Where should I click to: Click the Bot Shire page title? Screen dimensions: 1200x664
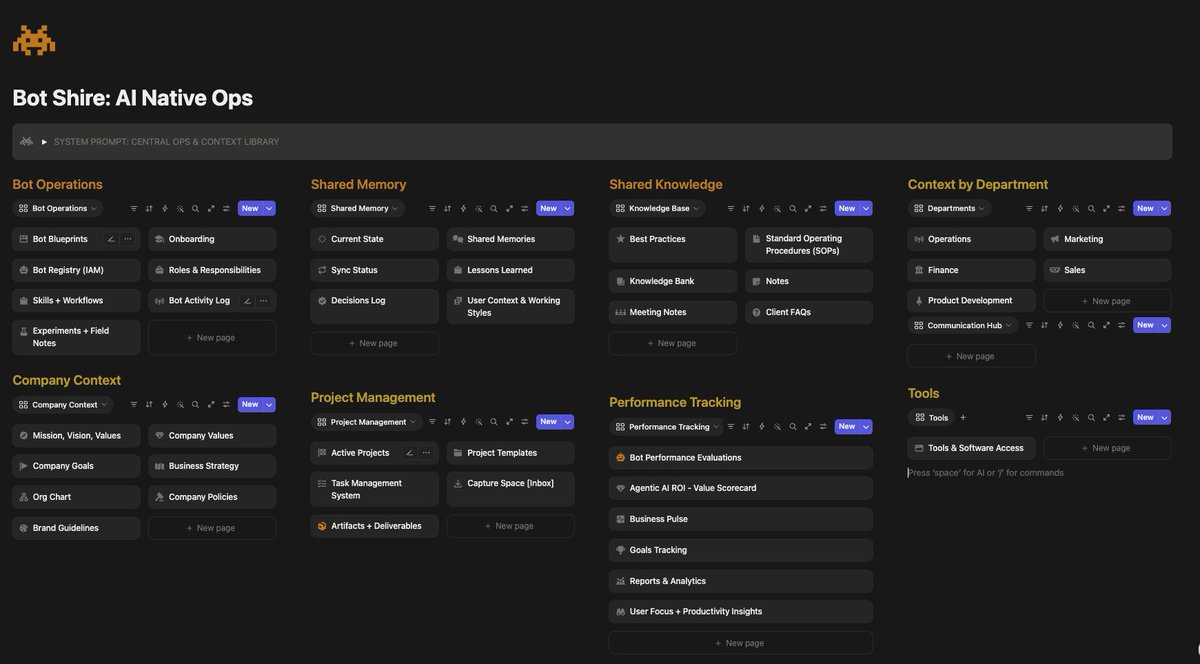pyautogui.click(x=132, y=98)
